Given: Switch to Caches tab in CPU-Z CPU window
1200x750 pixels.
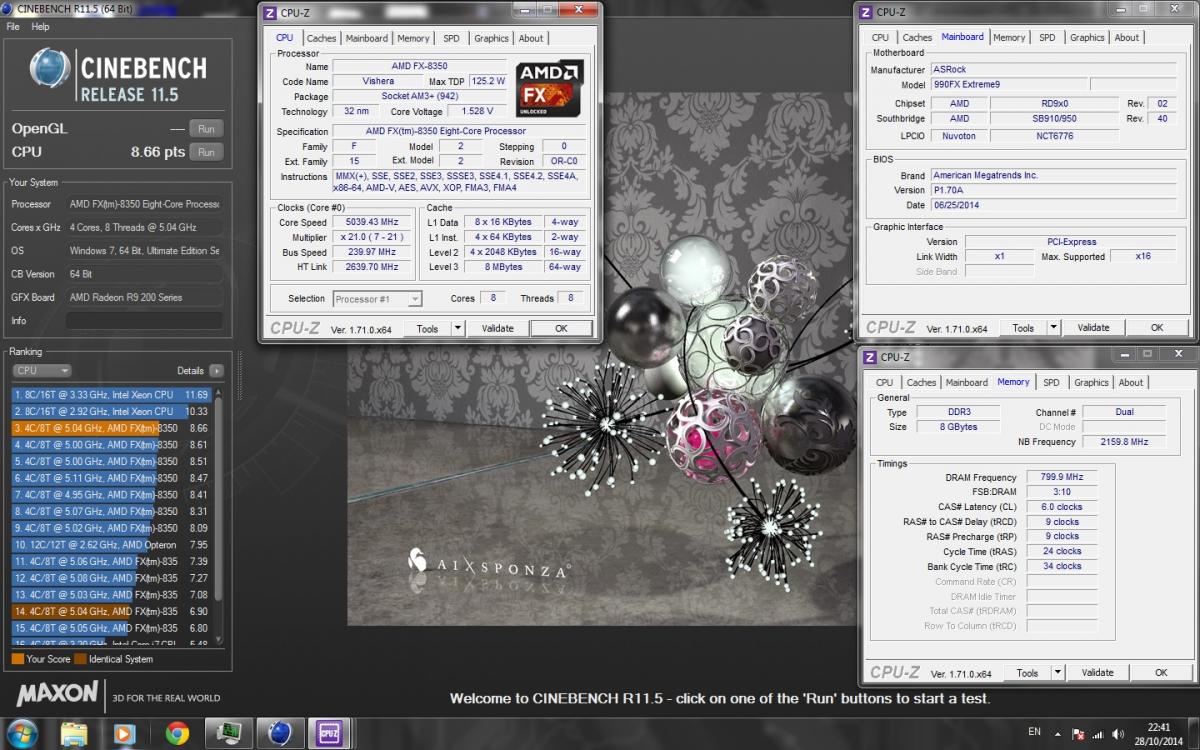Looking at the screenshot, I should (321, 38).
